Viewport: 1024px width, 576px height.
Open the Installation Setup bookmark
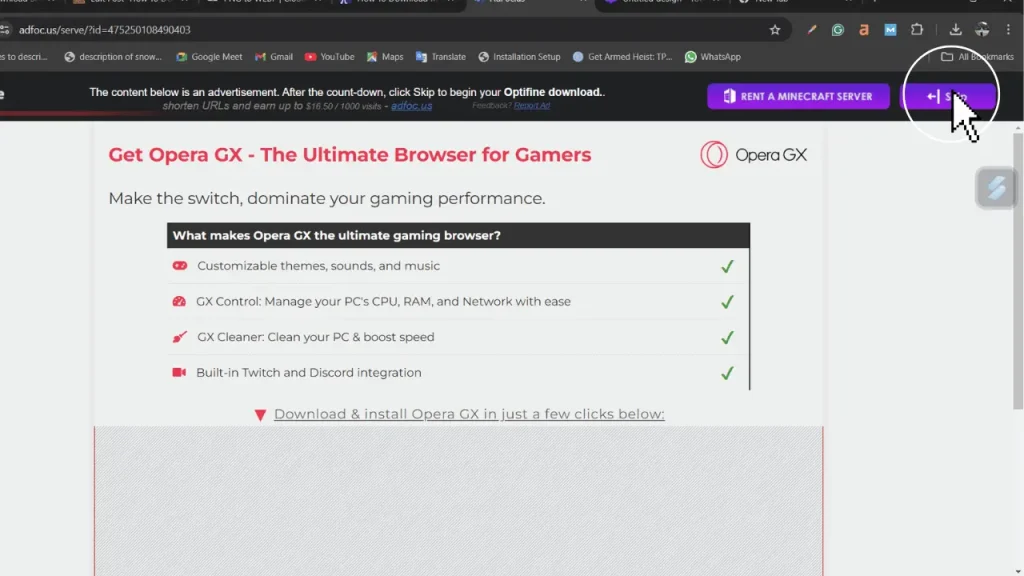point(520,57)
